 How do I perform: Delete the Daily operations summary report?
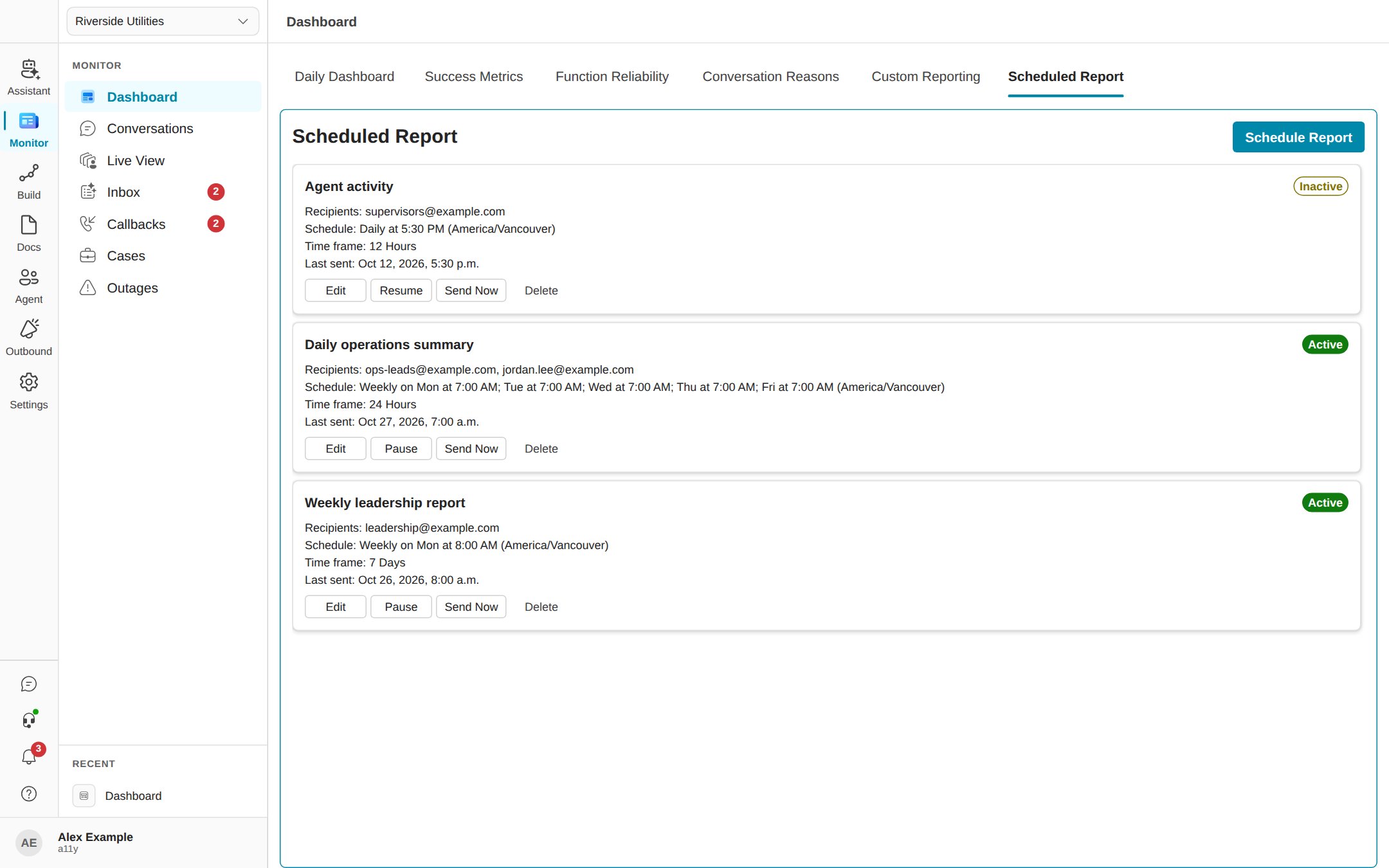click(x=541, y=449)
